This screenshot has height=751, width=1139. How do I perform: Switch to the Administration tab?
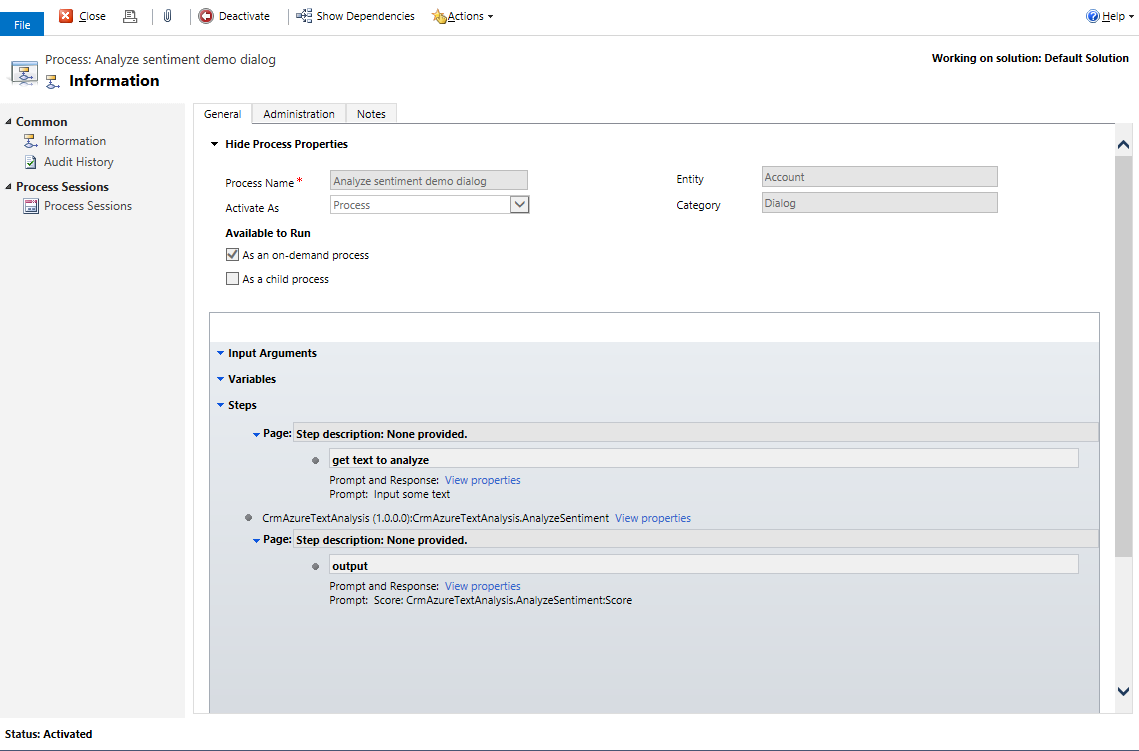click(299, 114)
